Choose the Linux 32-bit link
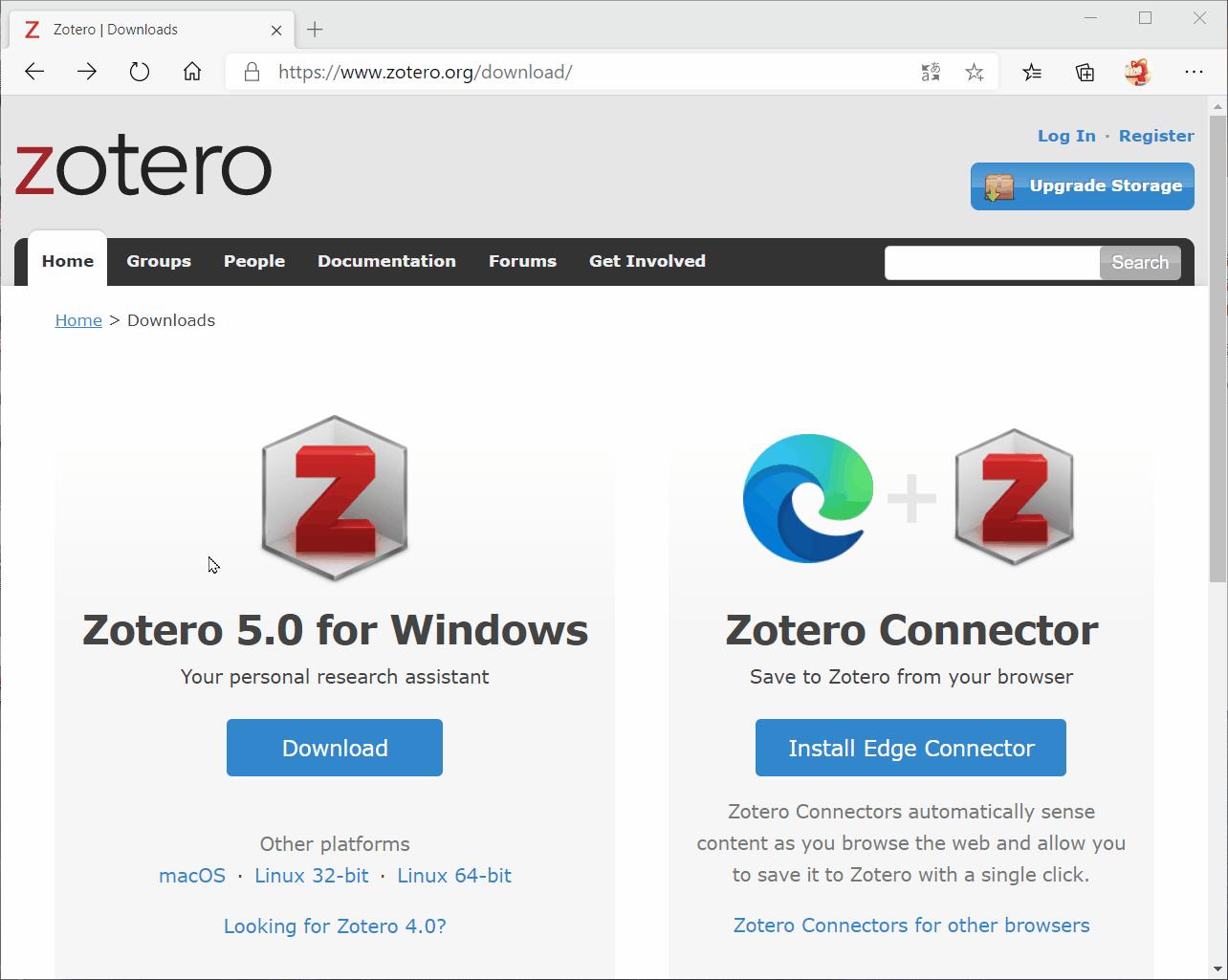 click(312, 876)
